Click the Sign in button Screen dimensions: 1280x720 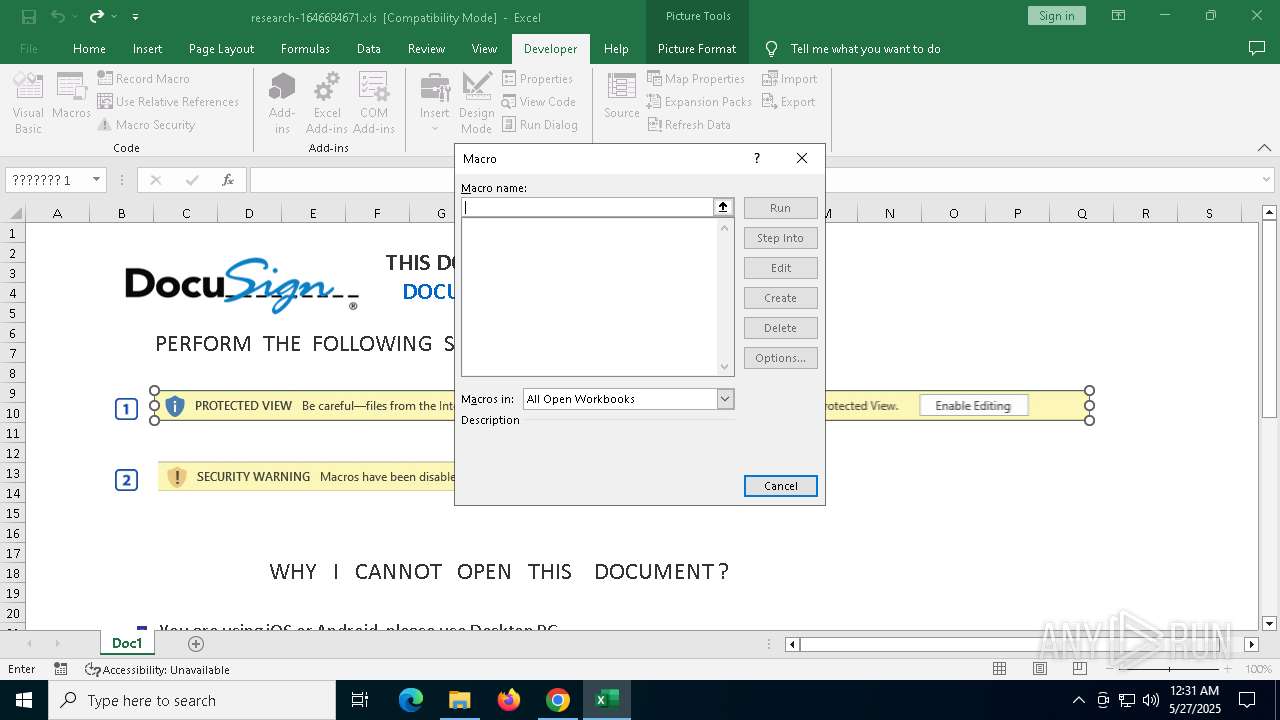pyautogui.click(x=1056, y=16)
